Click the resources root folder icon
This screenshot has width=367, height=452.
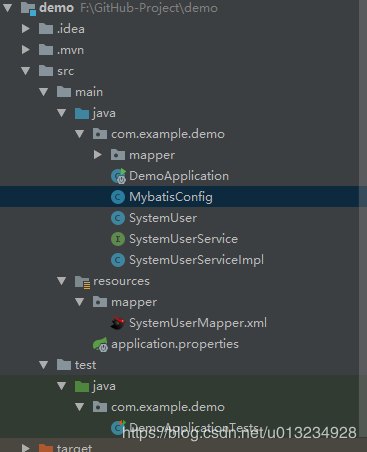click(82, 282)
